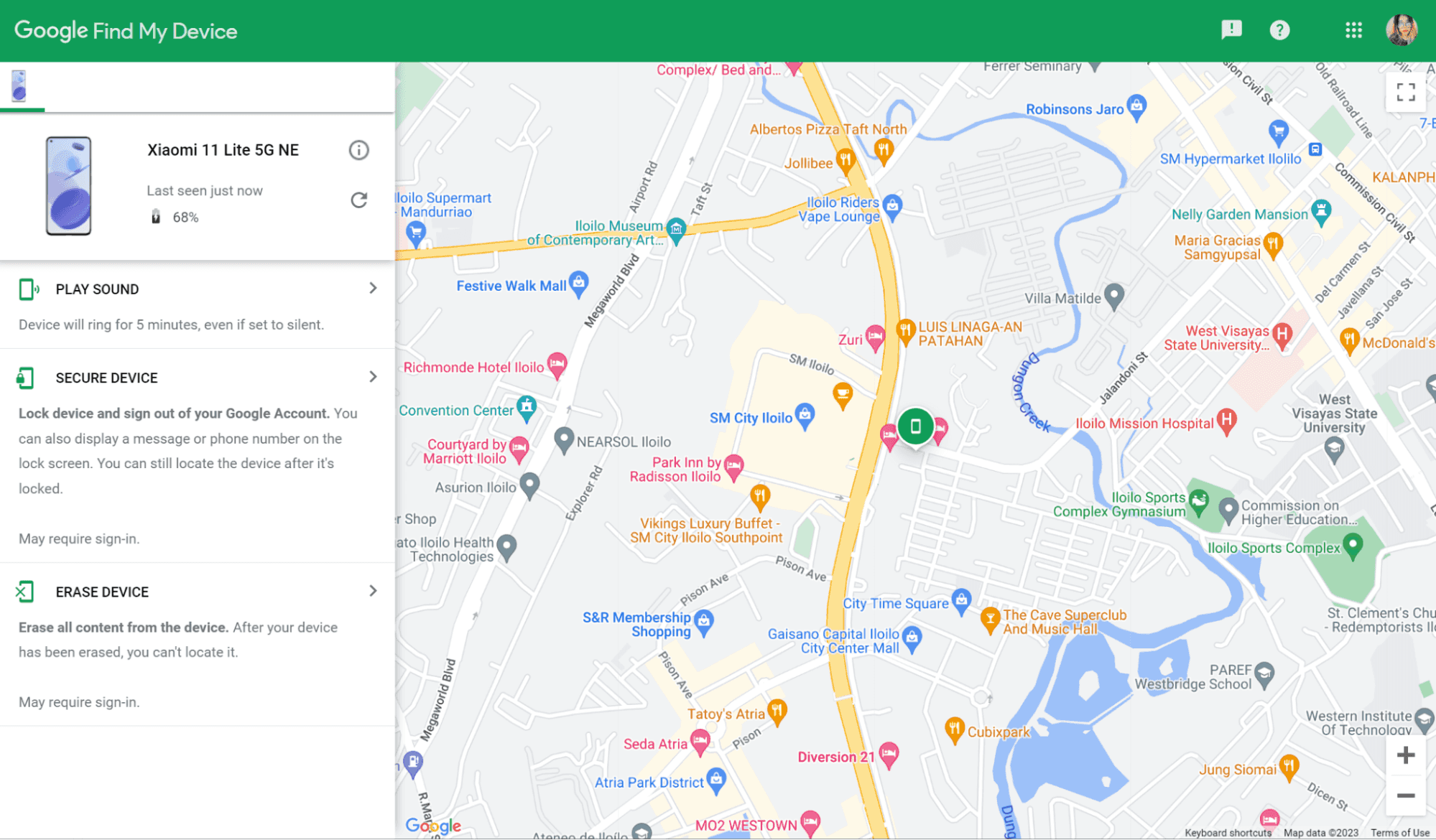Select the Jung Siomai restaurant pin

pyautogui.click(x=1289, y=767)
